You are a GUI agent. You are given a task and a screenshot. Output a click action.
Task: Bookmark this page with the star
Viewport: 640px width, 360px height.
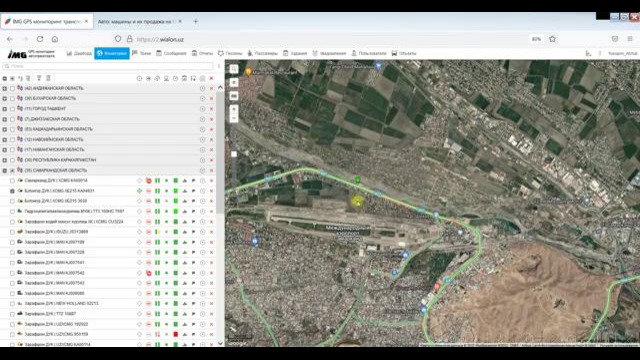pos(552,39)
